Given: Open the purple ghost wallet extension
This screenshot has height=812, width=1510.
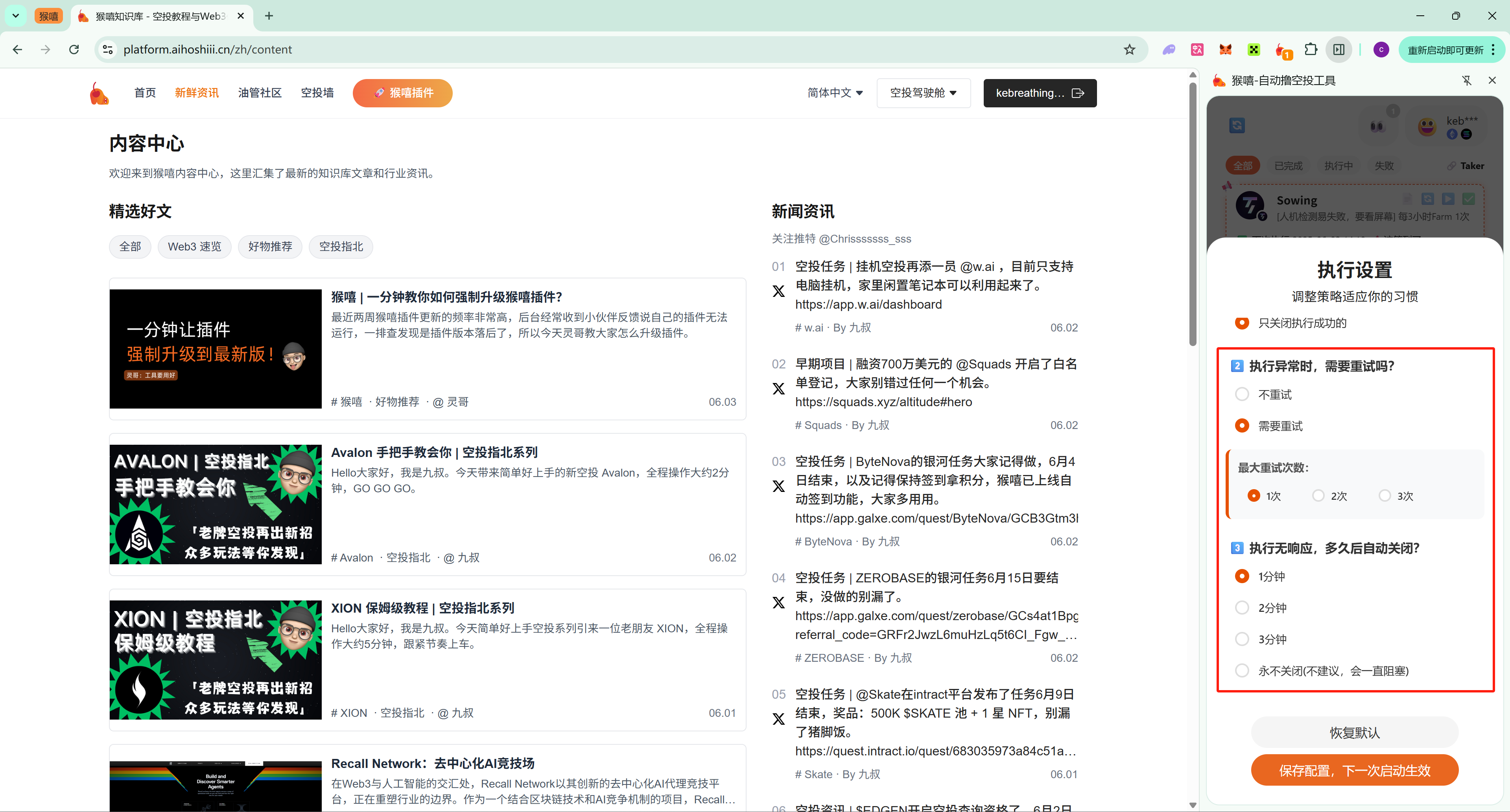Looking at the screenshot, I should (1169, 50).
